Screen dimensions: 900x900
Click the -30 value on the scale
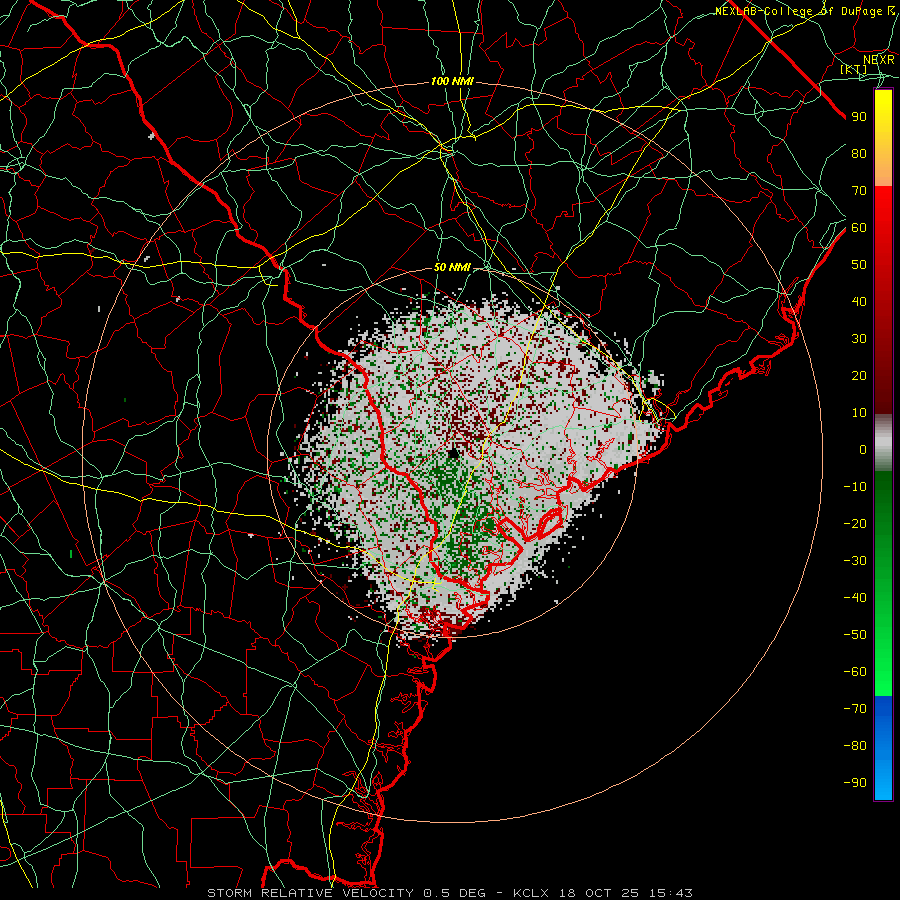pyautogui.click(x=855, y=561)
